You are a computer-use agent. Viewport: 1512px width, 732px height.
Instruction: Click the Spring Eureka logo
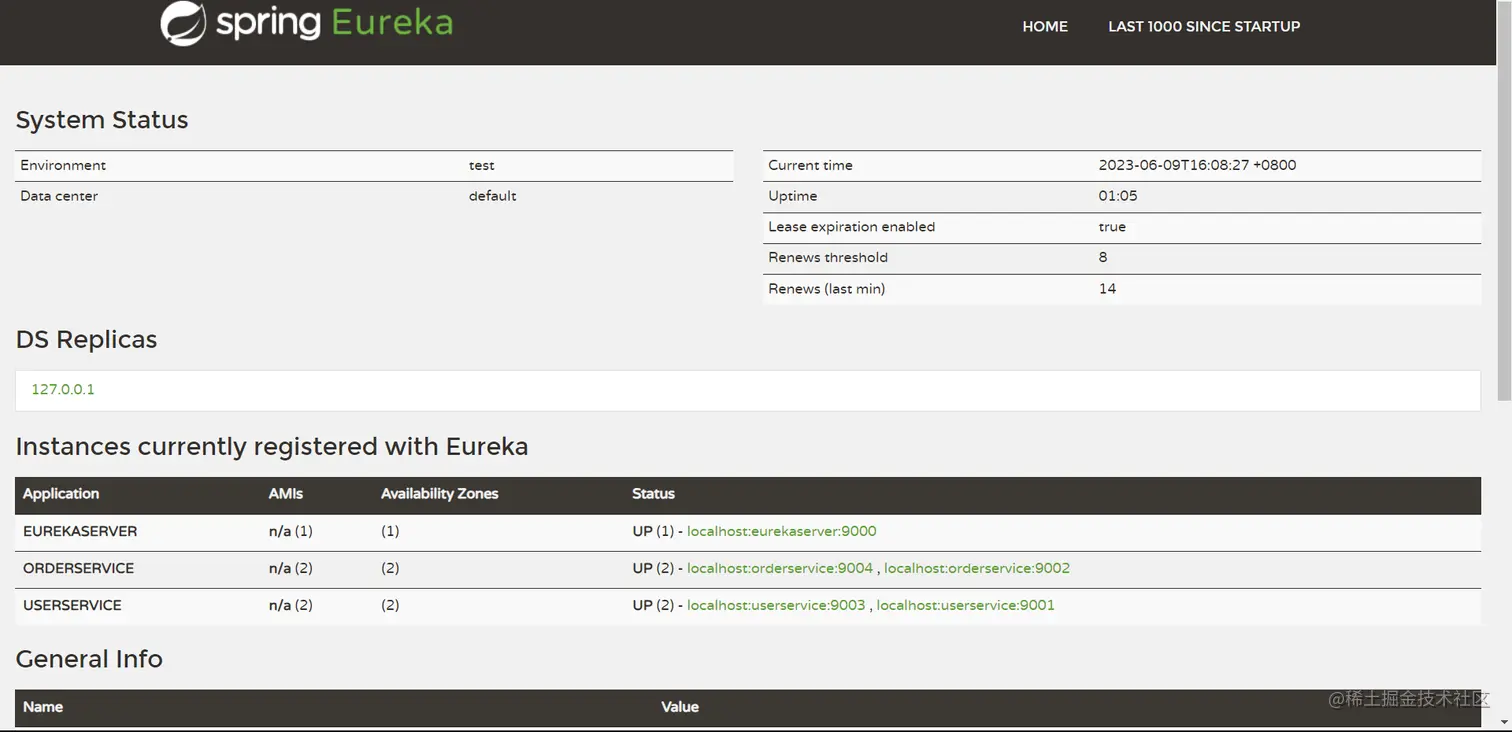point(307,24)
